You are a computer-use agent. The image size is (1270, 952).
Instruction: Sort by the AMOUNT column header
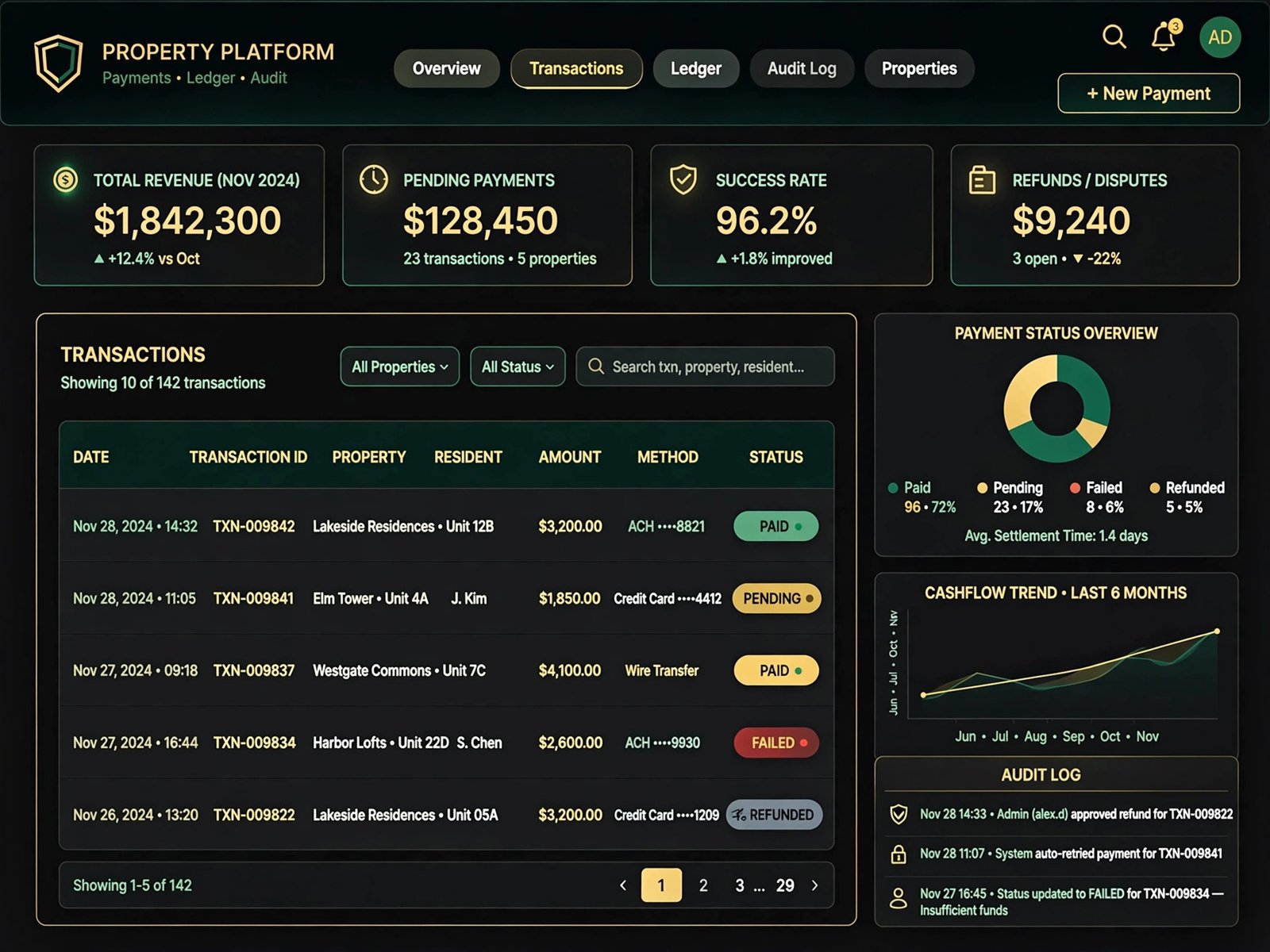coord(570,457)
